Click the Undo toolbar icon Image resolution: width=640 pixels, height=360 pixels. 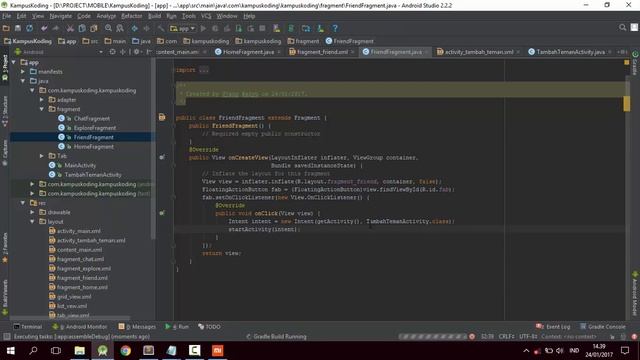tap(44, 28)
